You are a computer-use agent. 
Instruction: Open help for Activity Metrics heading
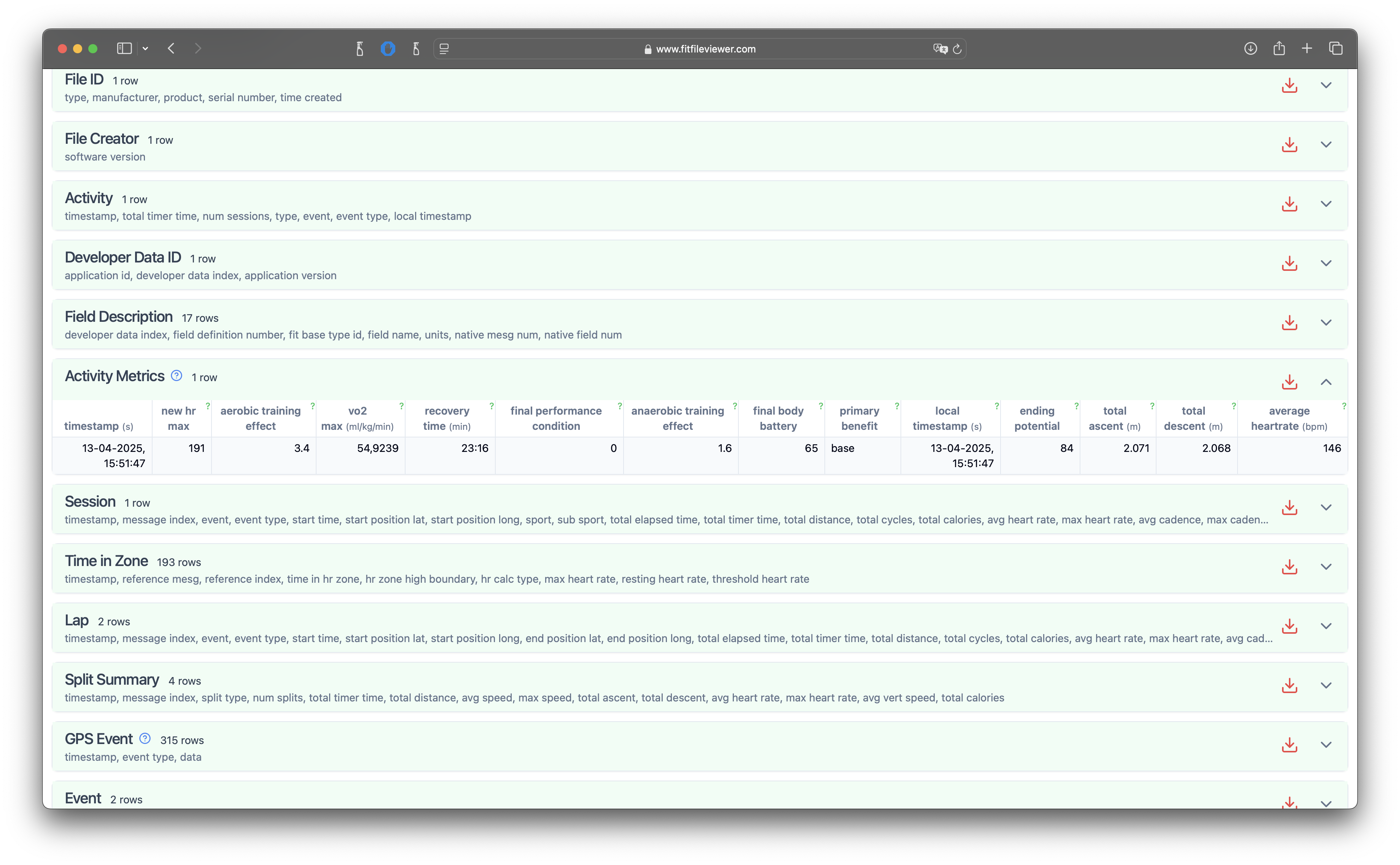[177, 376]
